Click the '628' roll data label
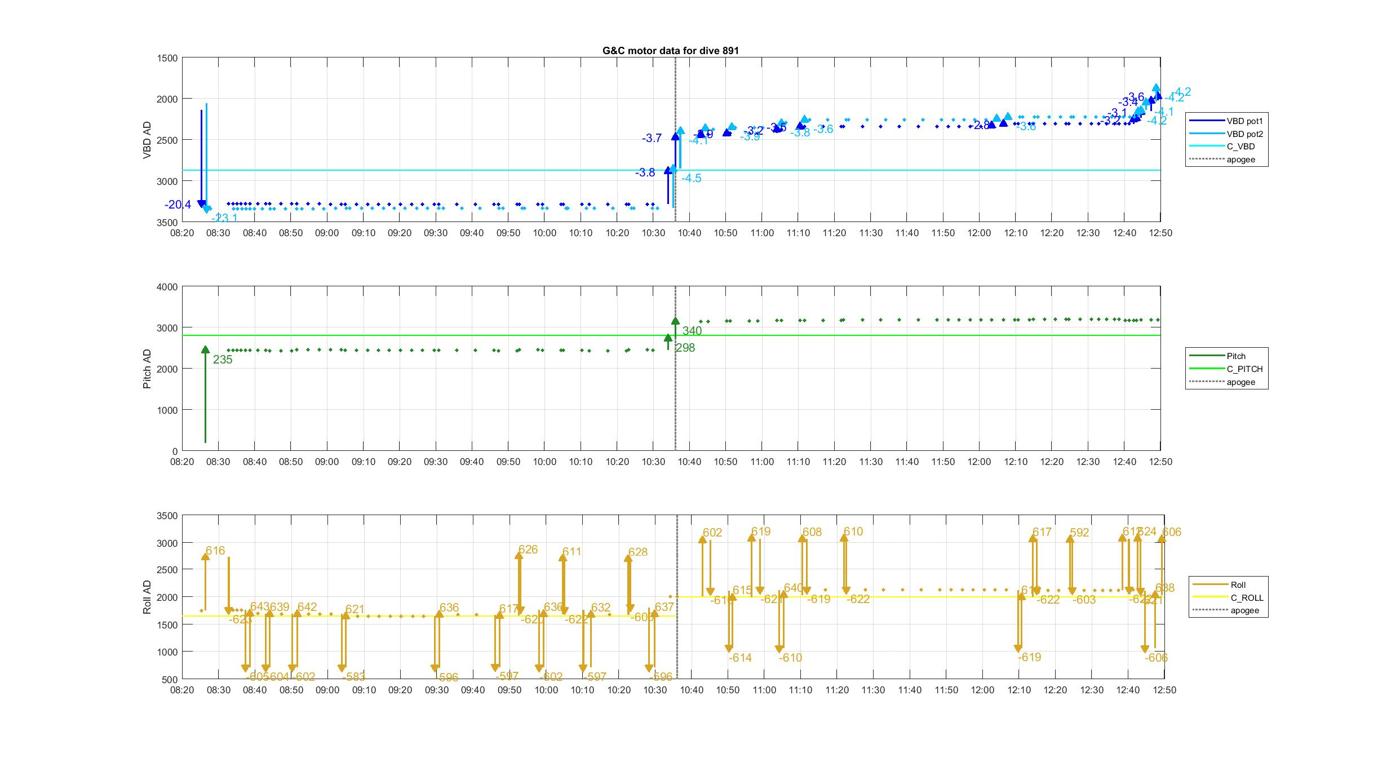Image resolution: width=1400 pixels, height=764 pixels. coord(638,552)
